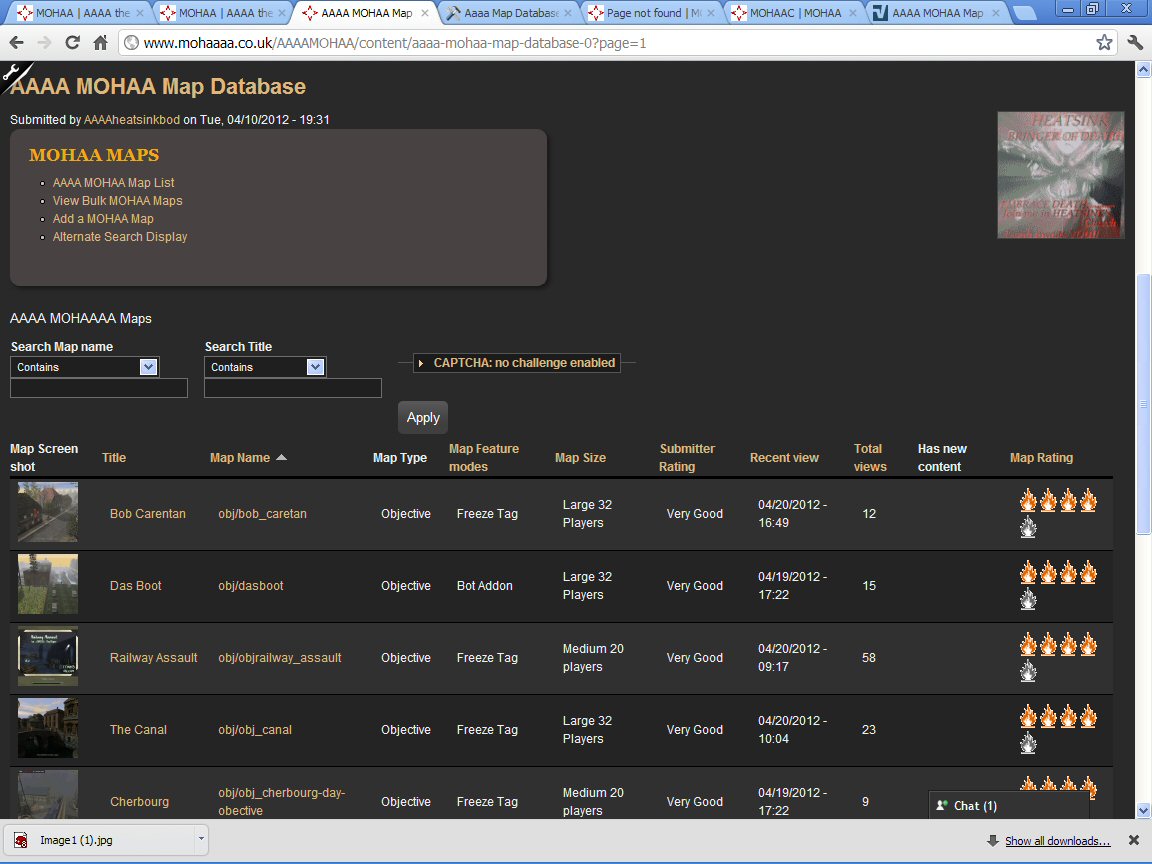Click rating flames for Railway Assault
This screenshot has height=864, width=1152.
pos(1058,658)
